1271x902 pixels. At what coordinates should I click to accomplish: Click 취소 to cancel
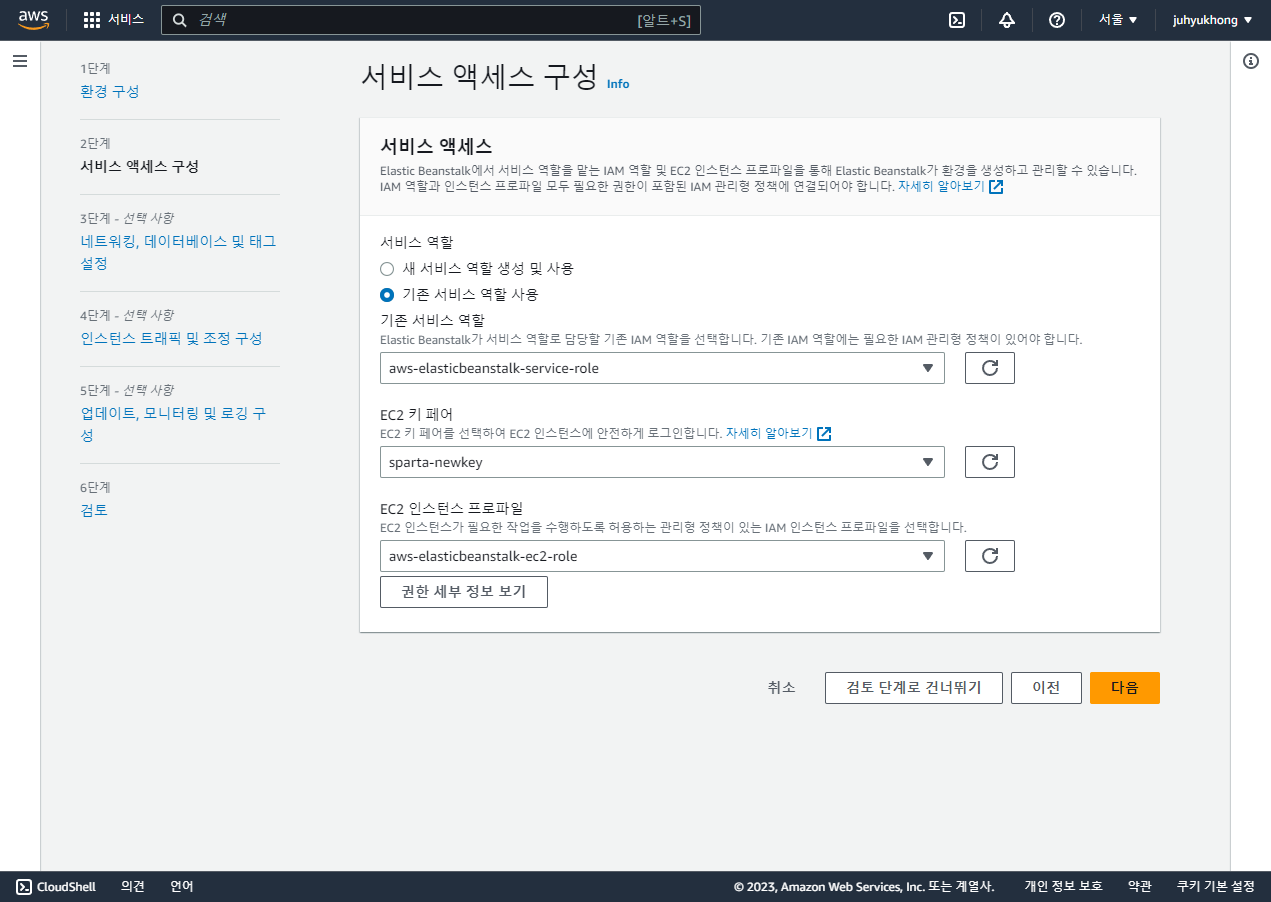point(782,688)
